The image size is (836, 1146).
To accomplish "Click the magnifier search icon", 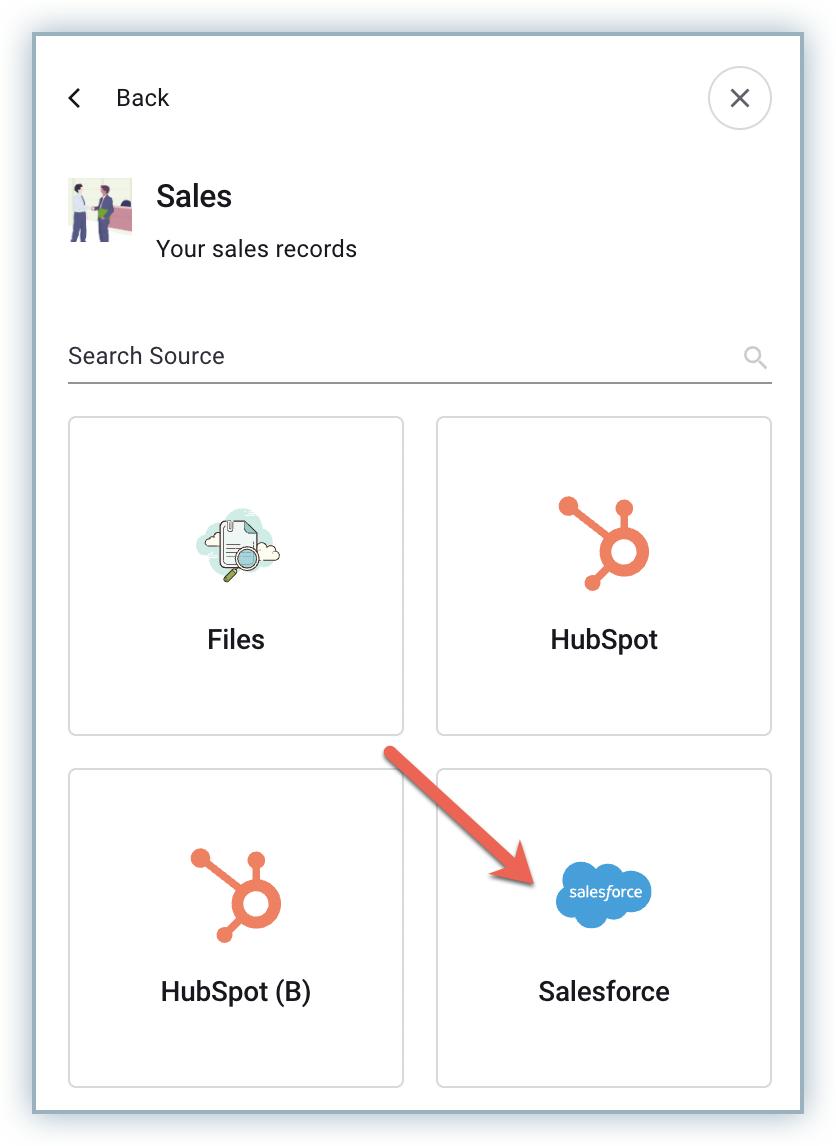I will point(756,357).
